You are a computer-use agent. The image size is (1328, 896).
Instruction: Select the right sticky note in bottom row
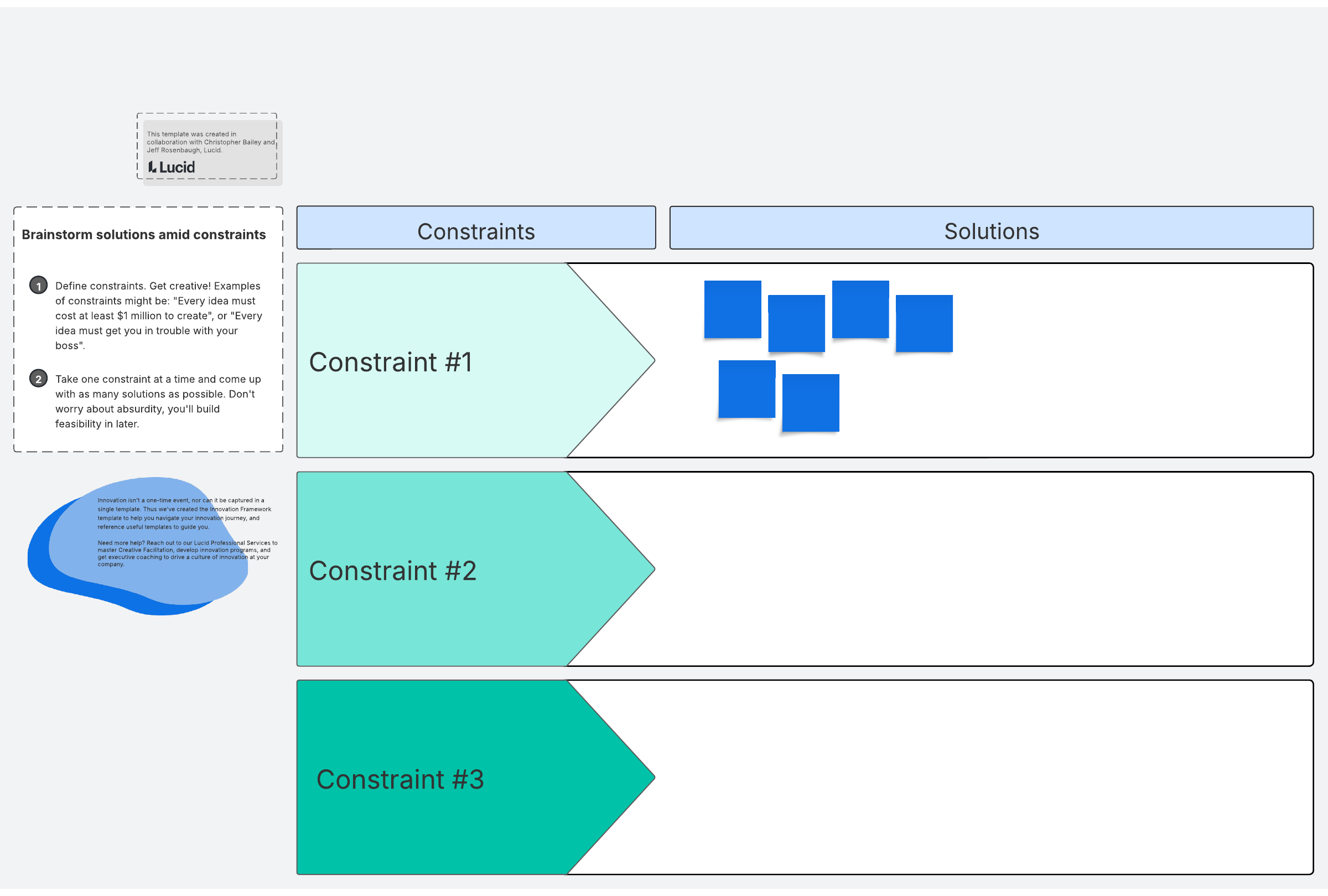(x=811, y=403)
